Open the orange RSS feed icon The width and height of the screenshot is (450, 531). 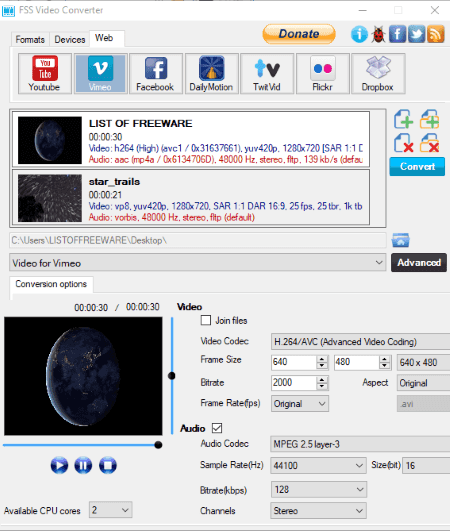pyautogui.click(x=436, y=34)
